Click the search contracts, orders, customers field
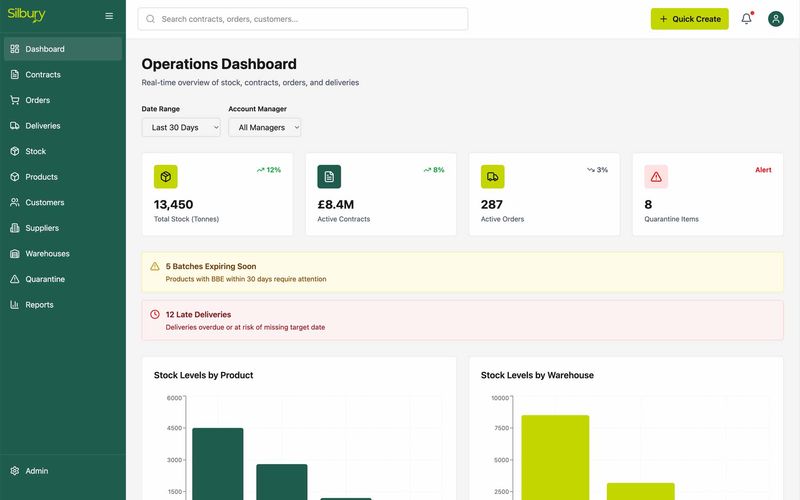Image resolution: width=800 pixels, height=500 pixels. (303, 19)
